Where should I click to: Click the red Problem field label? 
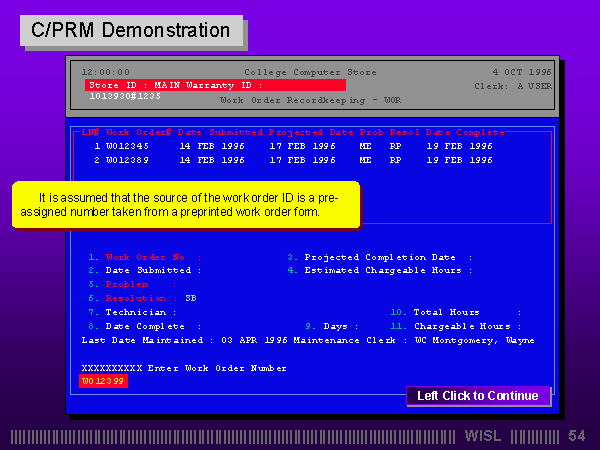tap(126, 284)
